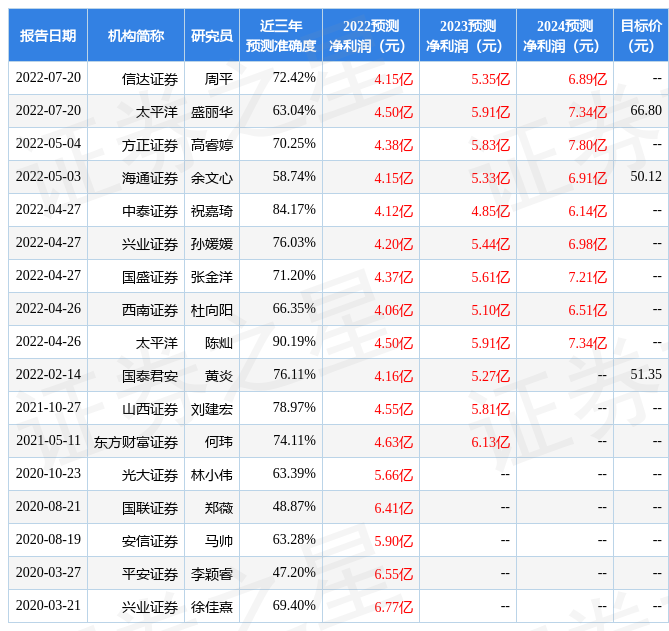
Task: Click target price 66.80
Action: (646, 110)
